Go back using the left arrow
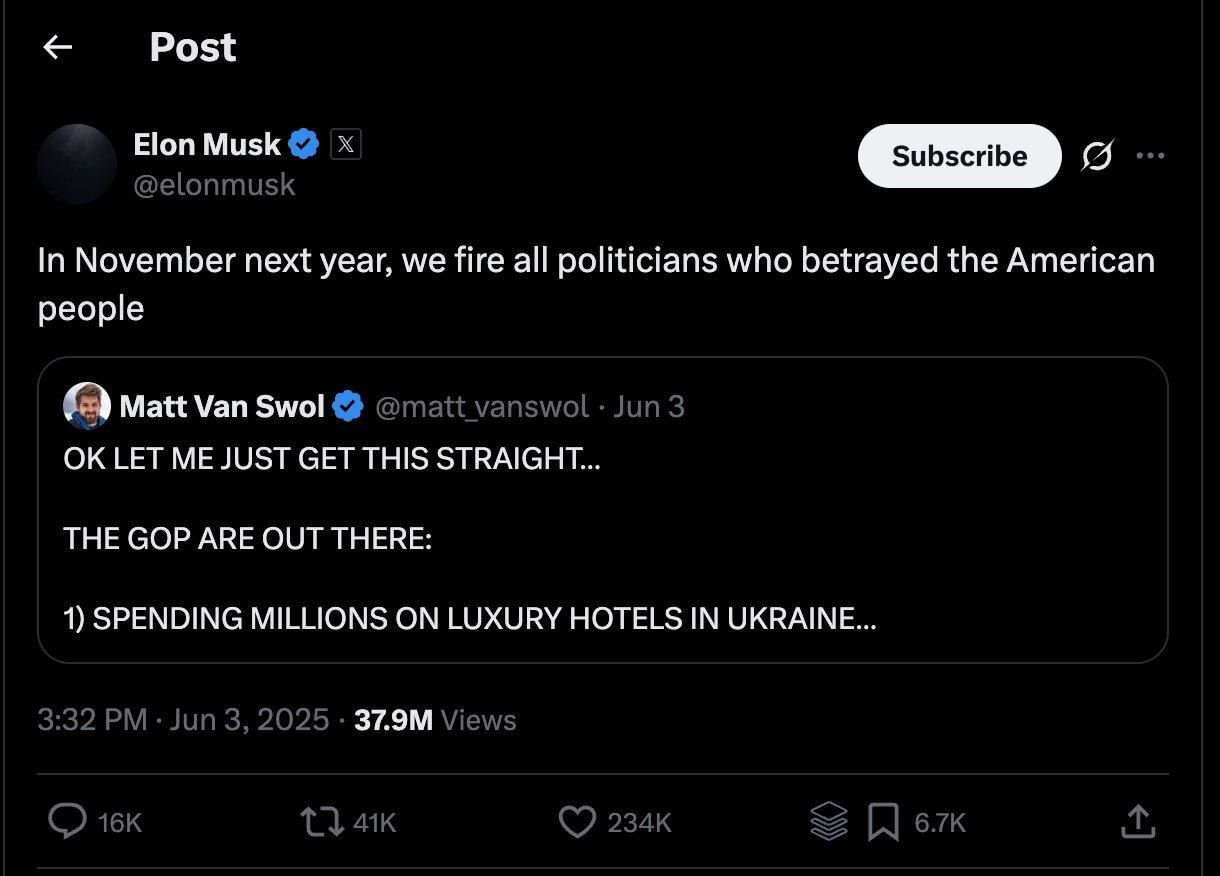 (58, 47)
